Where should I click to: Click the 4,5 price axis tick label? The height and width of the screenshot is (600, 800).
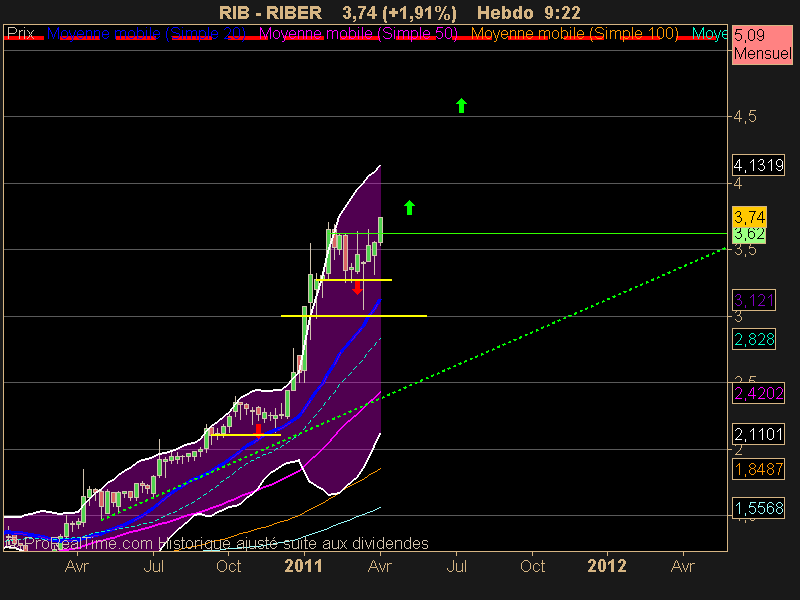click(745, 117)
